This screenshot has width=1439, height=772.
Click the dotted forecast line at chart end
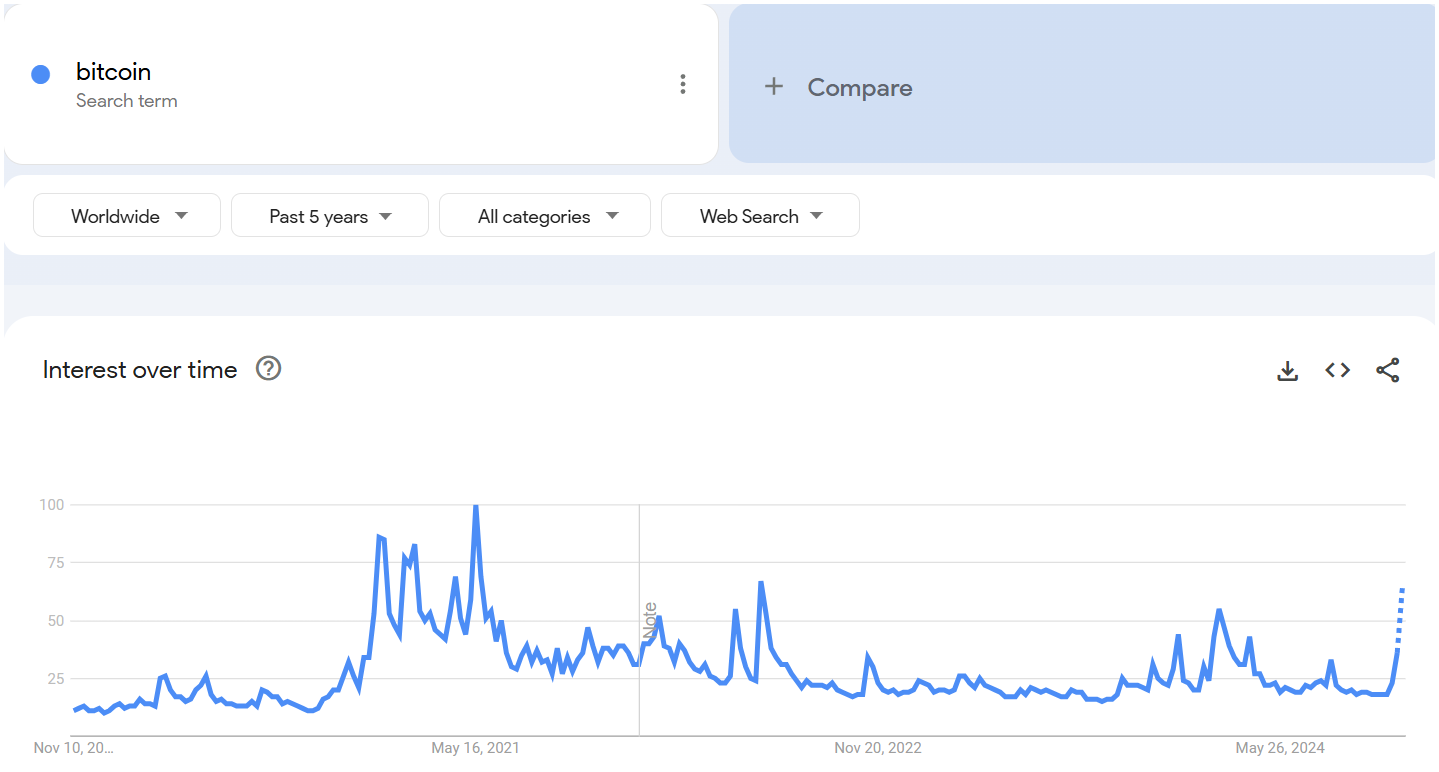click(1400, 618)
